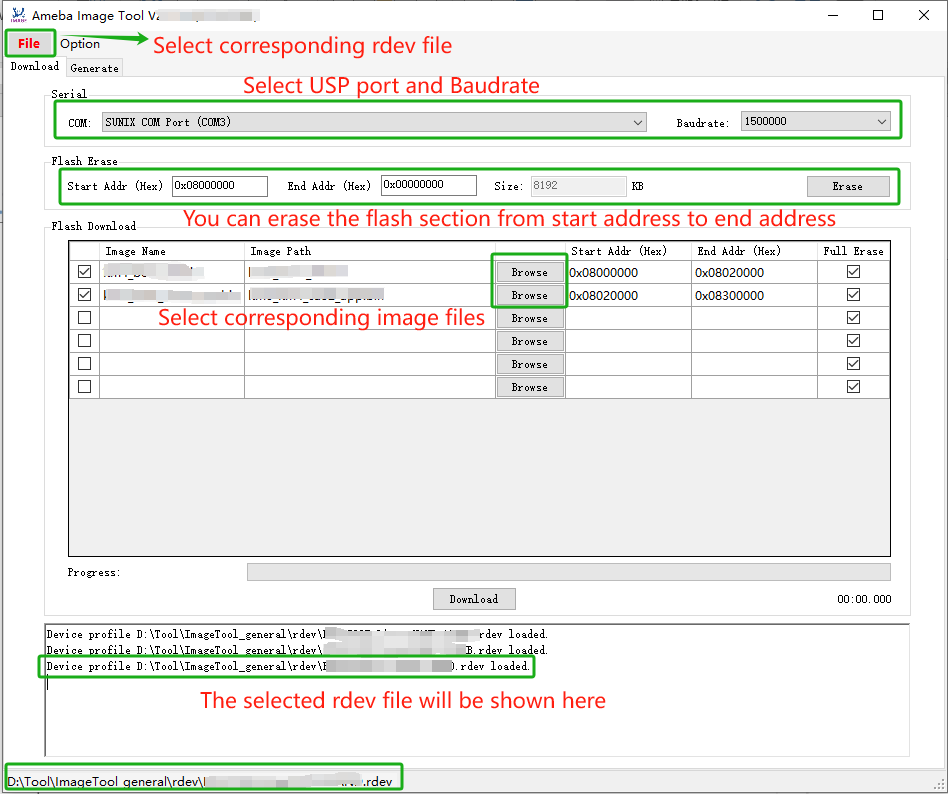Click Browse for the second image row
This screenshot has width=948, height=794.
point(530,295)
